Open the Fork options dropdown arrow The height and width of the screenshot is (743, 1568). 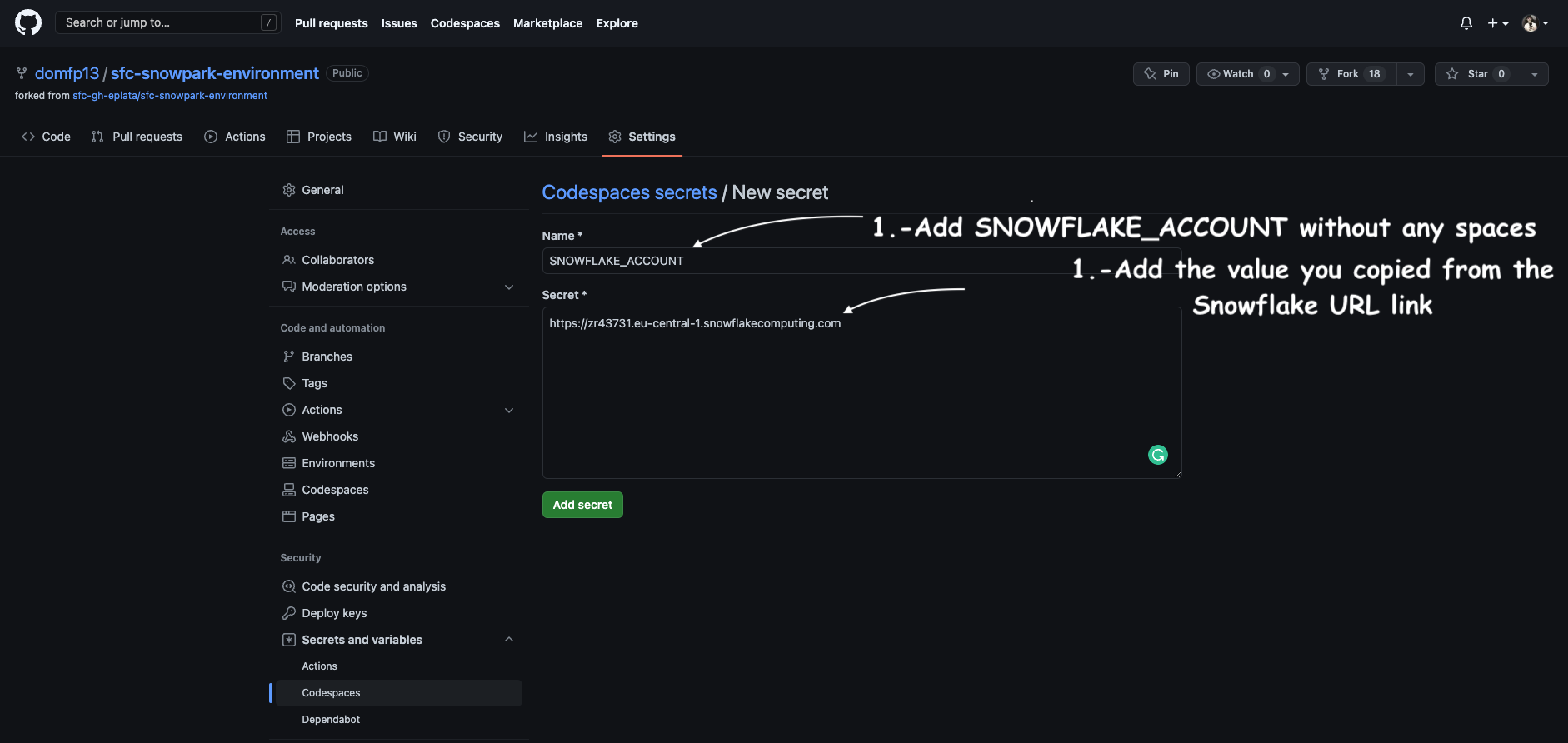pos(1411,74)
